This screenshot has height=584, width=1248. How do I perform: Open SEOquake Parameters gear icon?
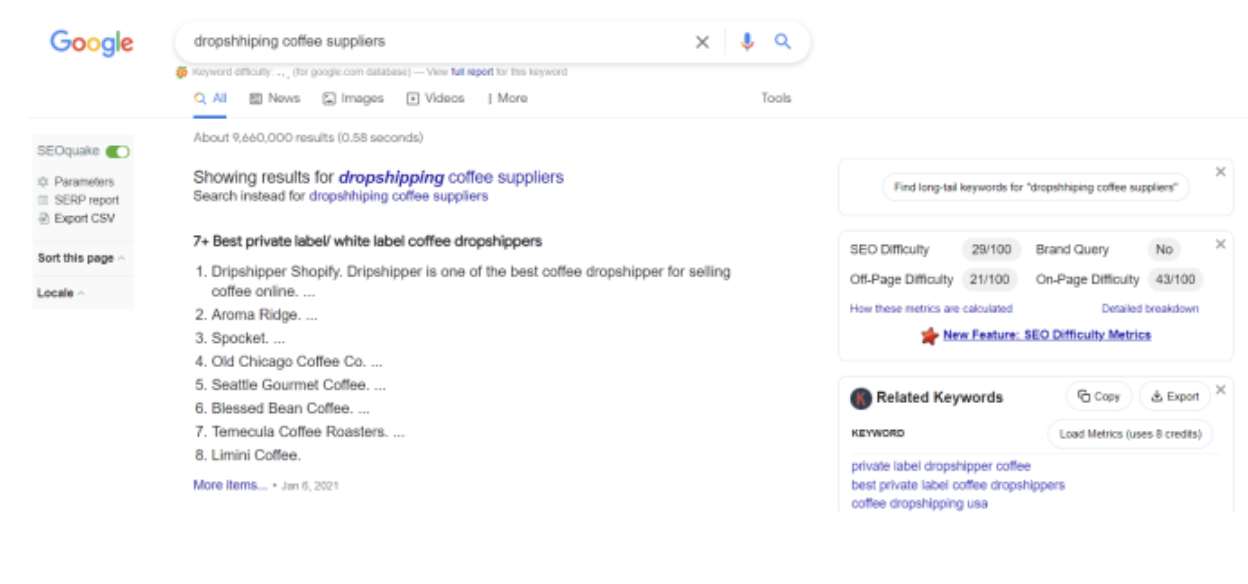point(43,182)
